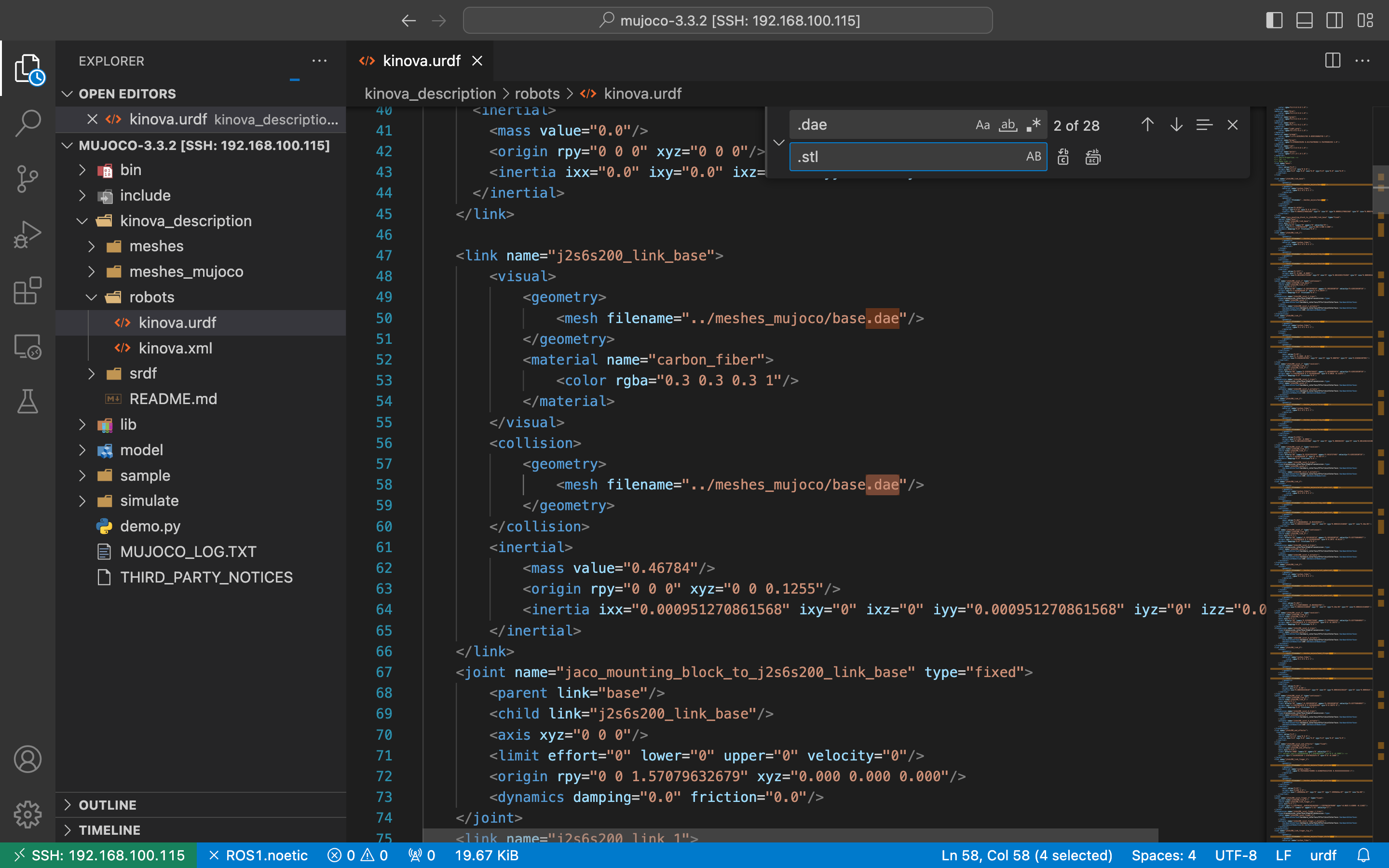Go to next match arrow in find widget
This screenshot has width=1389, height=868.
coord(1176,125)
